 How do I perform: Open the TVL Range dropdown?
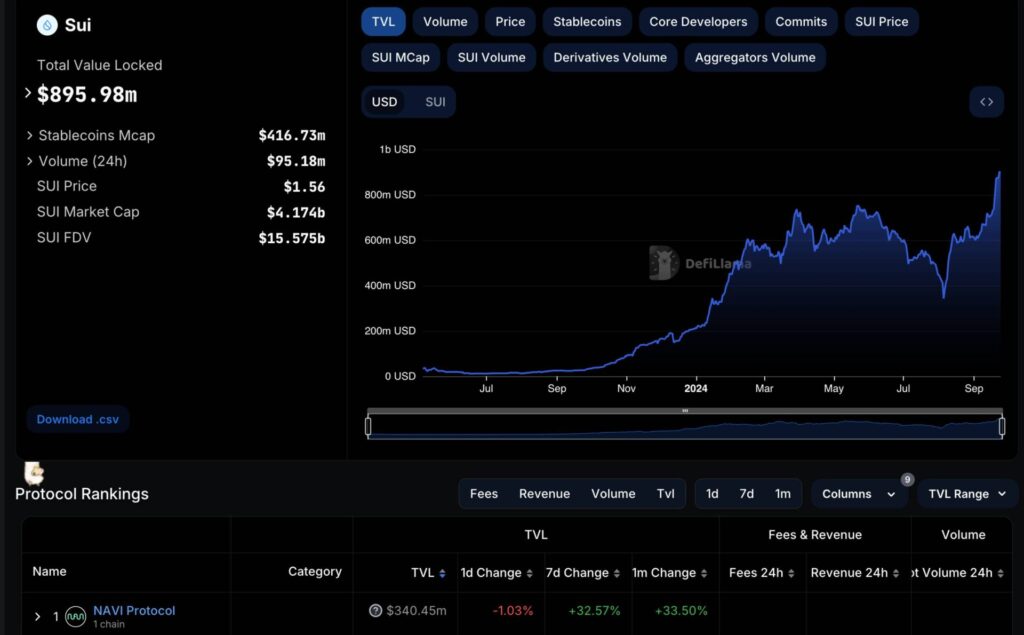(x=967, y=494)
